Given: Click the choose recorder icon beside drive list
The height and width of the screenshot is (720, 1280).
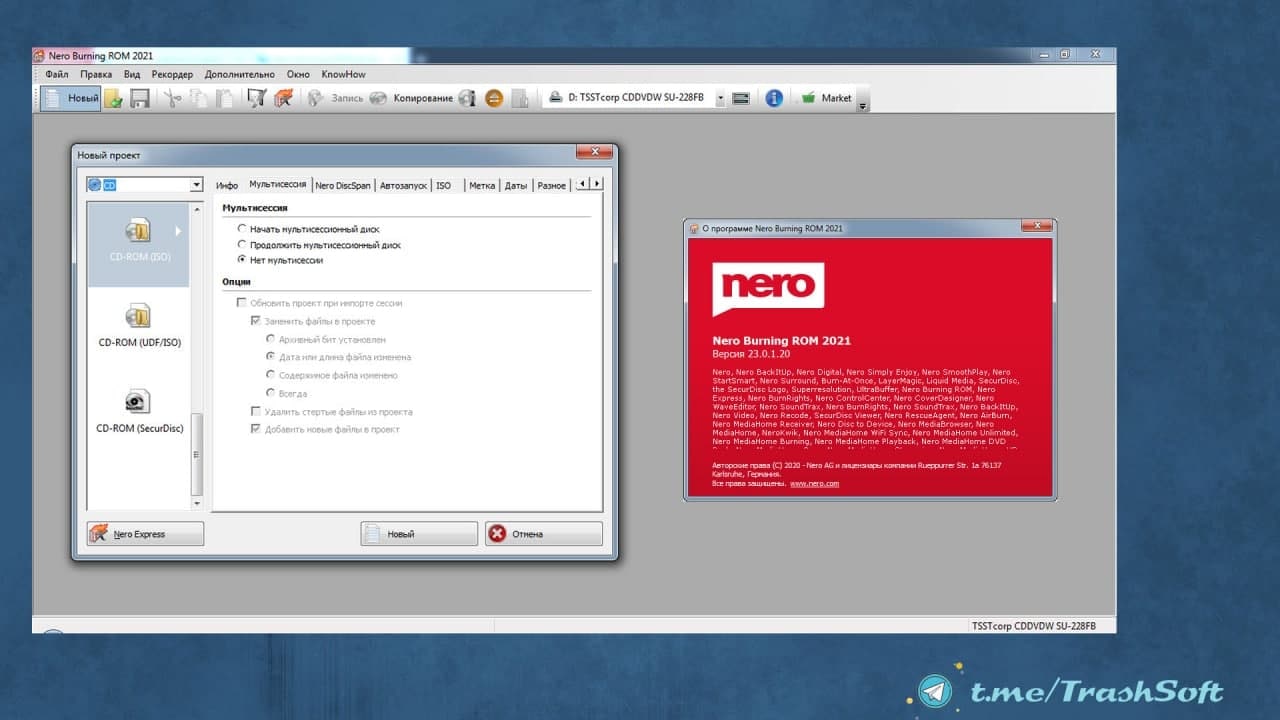Looking at the screenshot, I should tap(741, 98).
